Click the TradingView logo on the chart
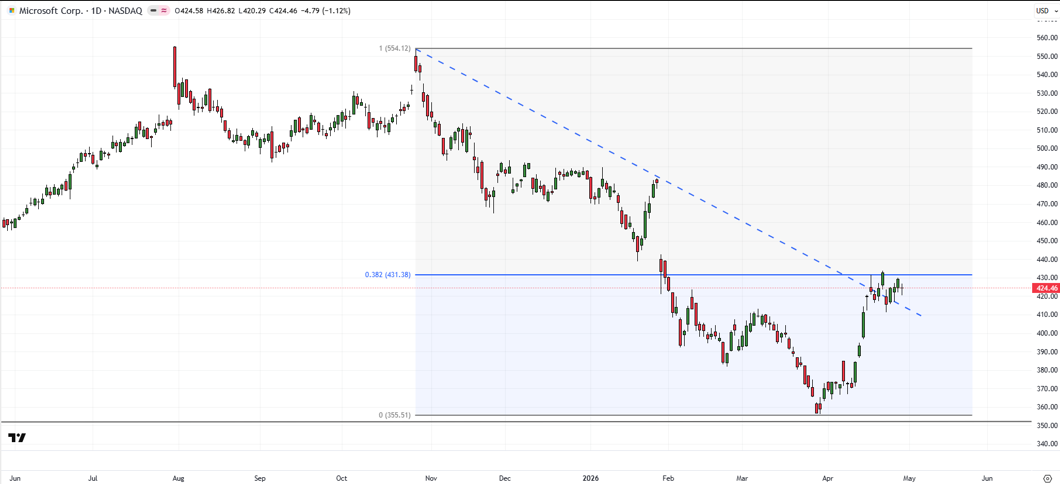Image resolution: width=1060 pixels, height=484 pixels. click(x=17, y=438)
